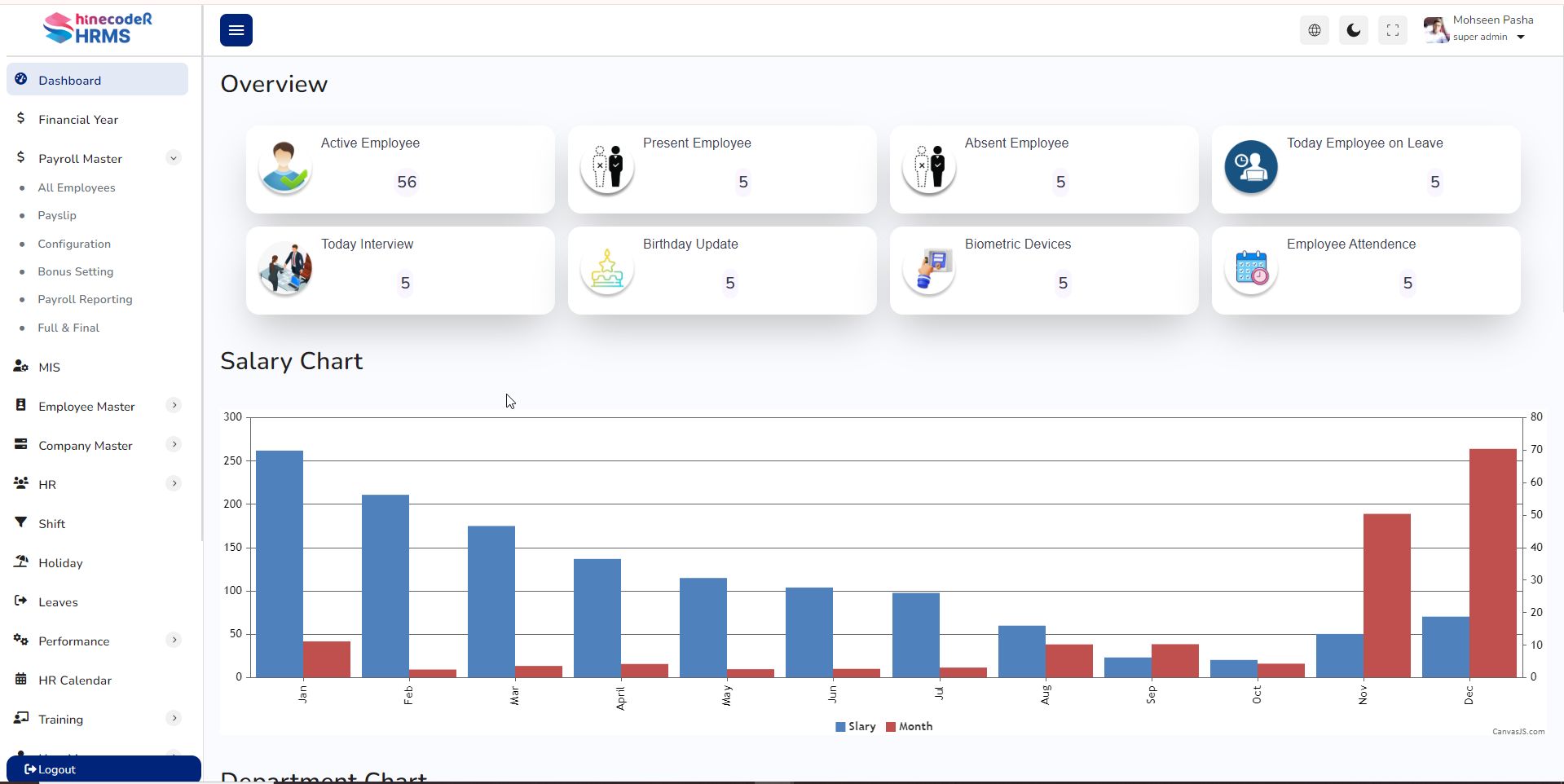
Task: Expand Company Master chevron
Action: coord(174,444)
